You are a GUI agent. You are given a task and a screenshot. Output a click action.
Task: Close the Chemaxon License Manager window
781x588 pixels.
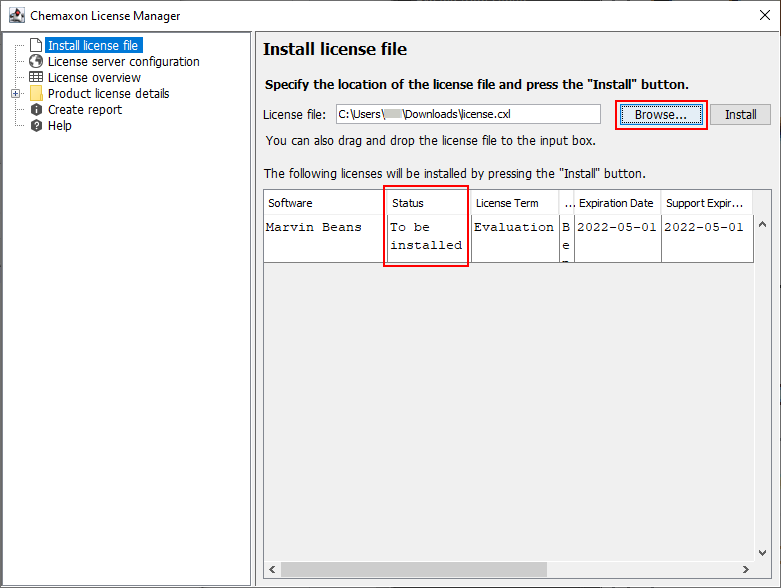click(x=765, y=15)
